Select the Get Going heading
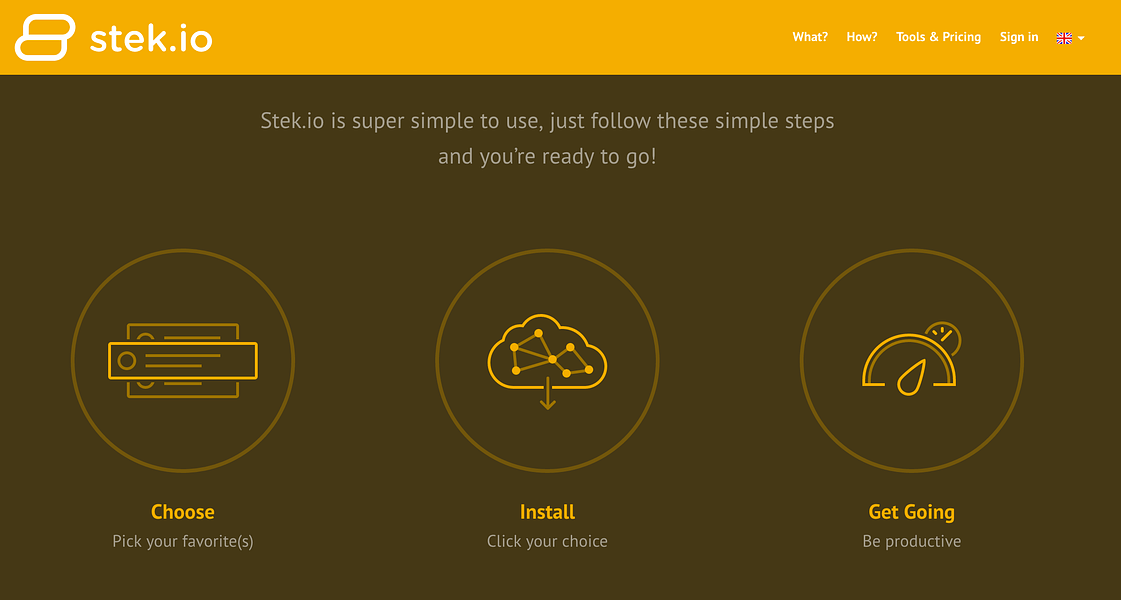The width and height of the screenshot is (1121, 600). (x=912, y=512)
